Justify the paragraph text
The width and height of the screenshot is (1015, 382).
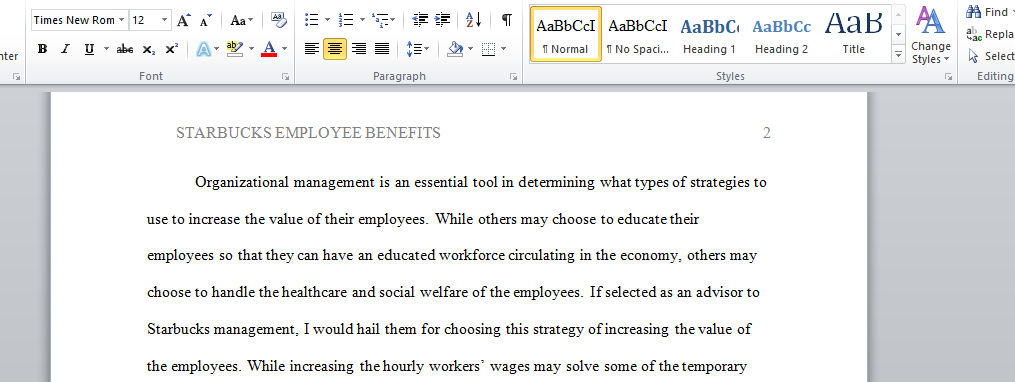[x=382, y=49]
